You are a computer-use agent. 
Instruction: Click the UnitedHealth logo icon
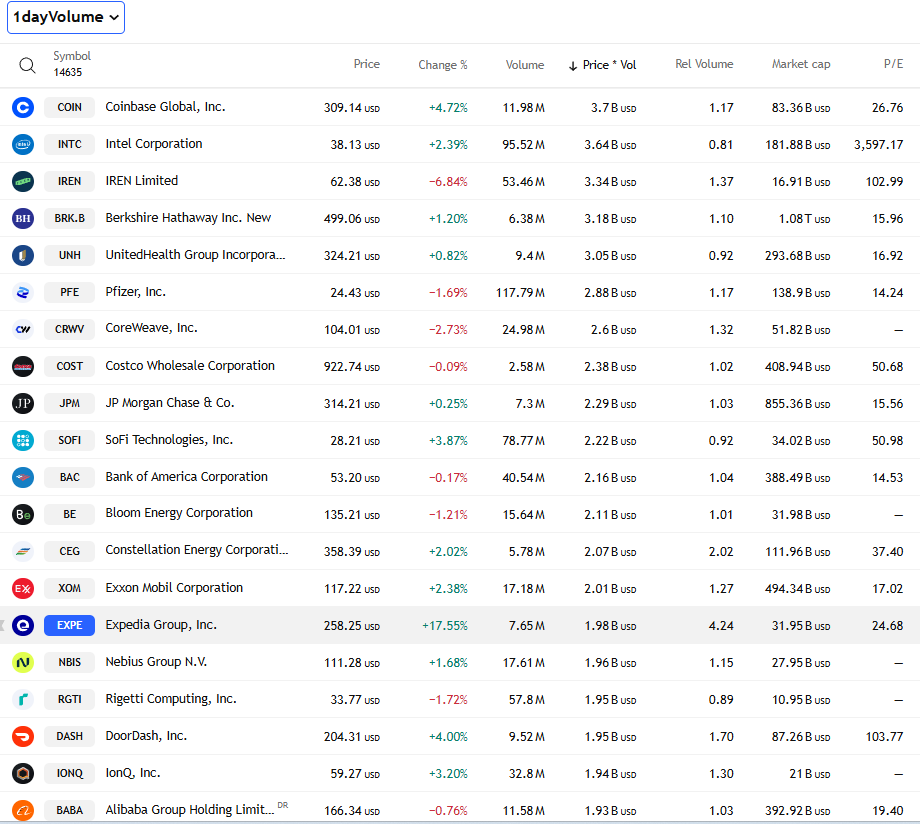(x=23, y=255)
